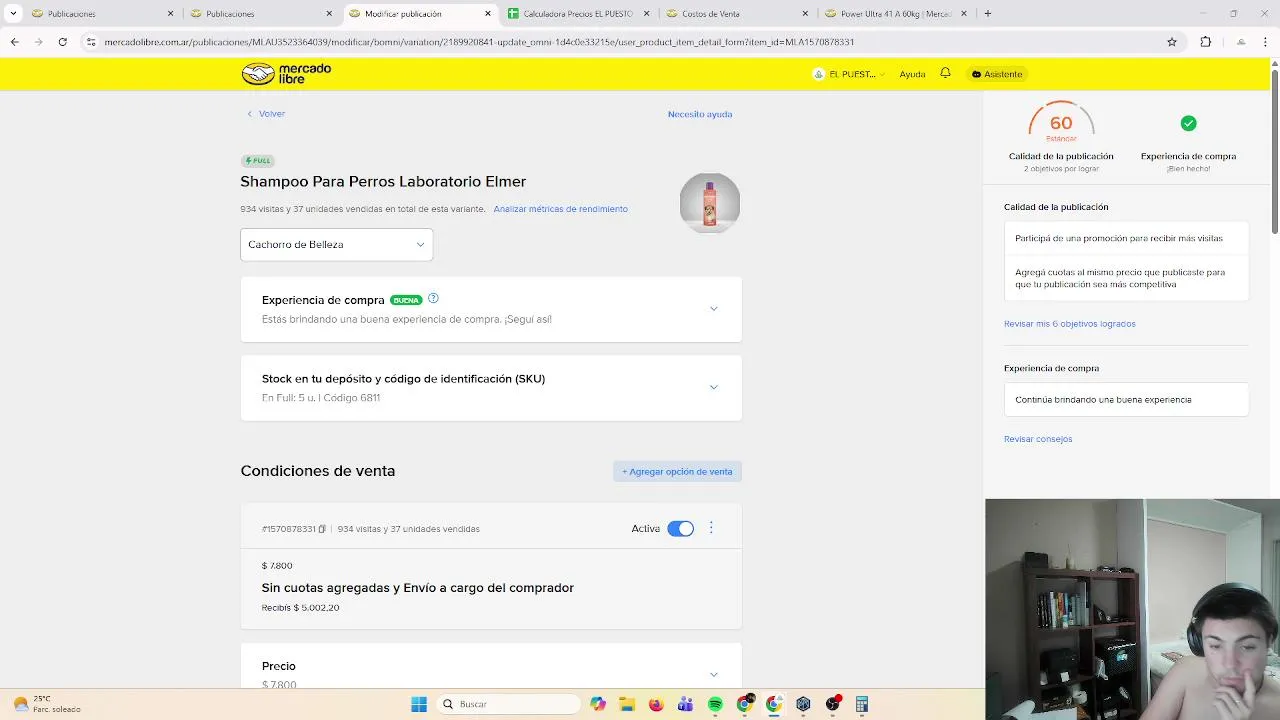Open Spotify from the taskbar
1280x720 pixels.
[x=715, y=704]
